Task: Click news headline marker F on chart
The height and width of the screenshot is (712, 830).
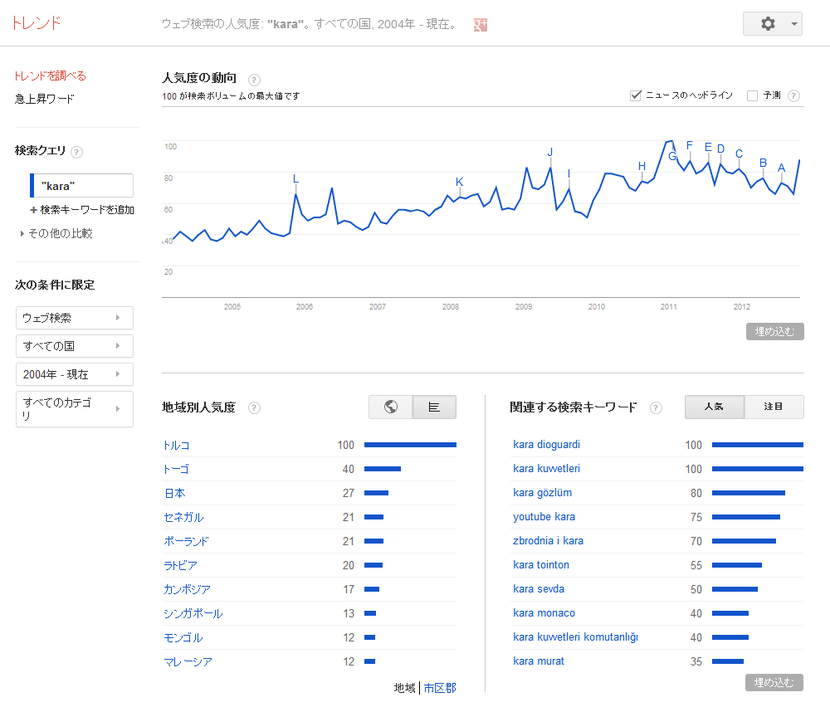Action: [x=689, y=145]
